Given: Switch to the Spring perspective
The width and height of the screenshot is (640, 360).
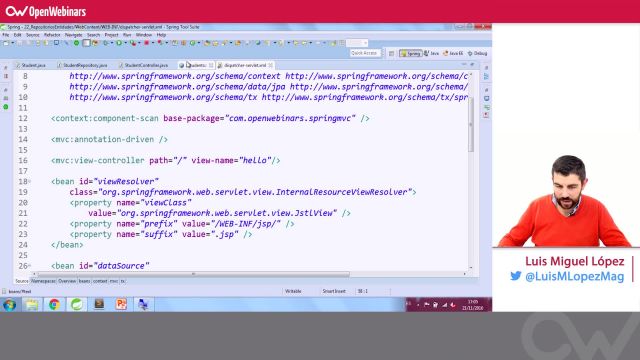Looking at the screenshot, I should coord(411,53).
